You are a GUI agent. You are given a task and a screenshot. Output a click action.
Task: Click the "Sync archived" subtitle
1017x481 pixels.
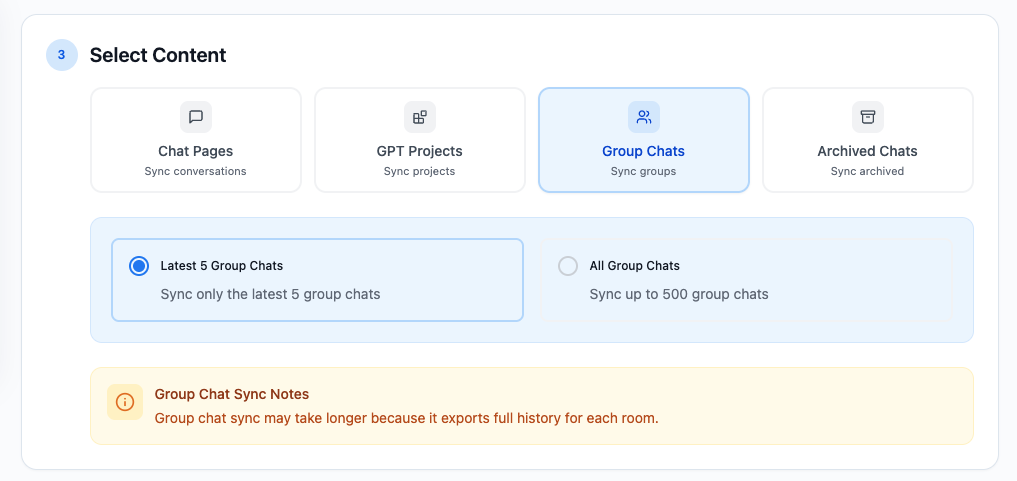point(868,171)
